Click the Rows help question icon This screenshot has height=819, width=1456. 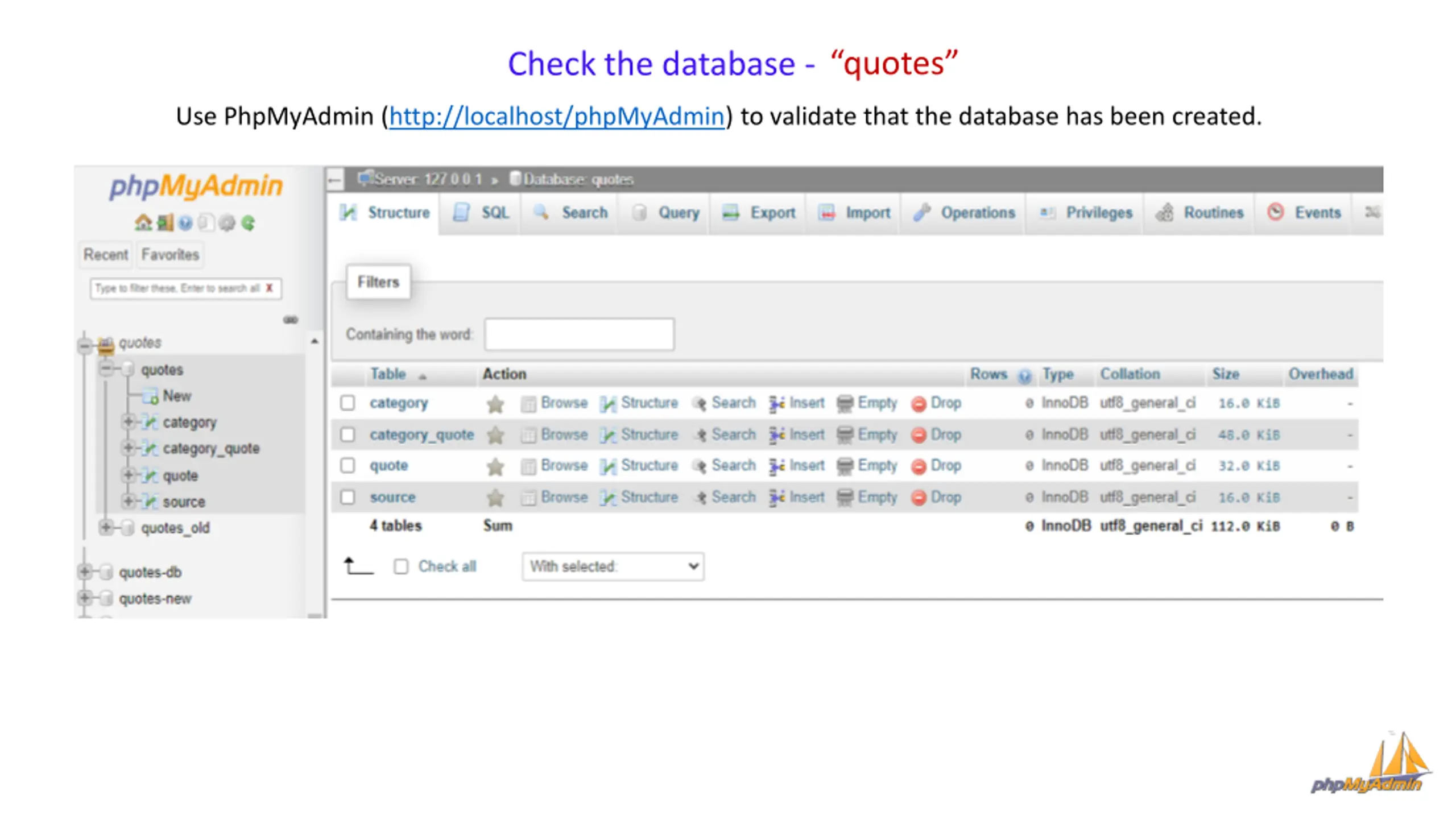[x=1025, y=375]
